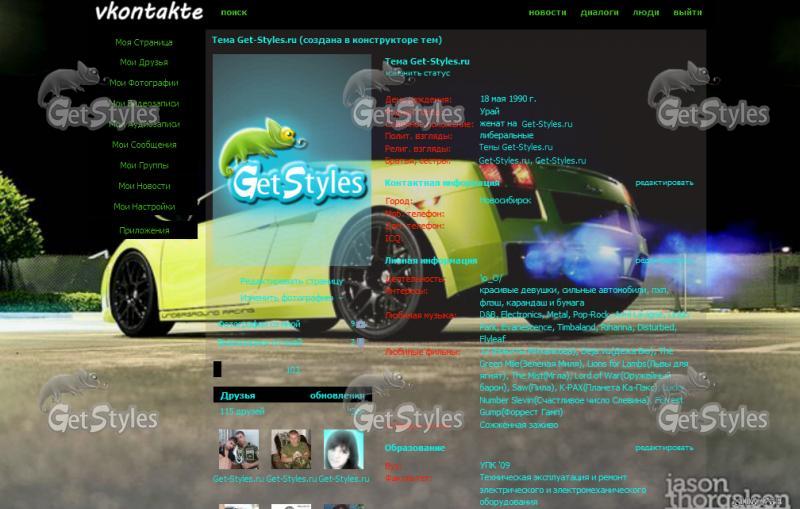This screenshot has height=509, width=800.
Task: Log out with выйти
Action: [687, 12]
